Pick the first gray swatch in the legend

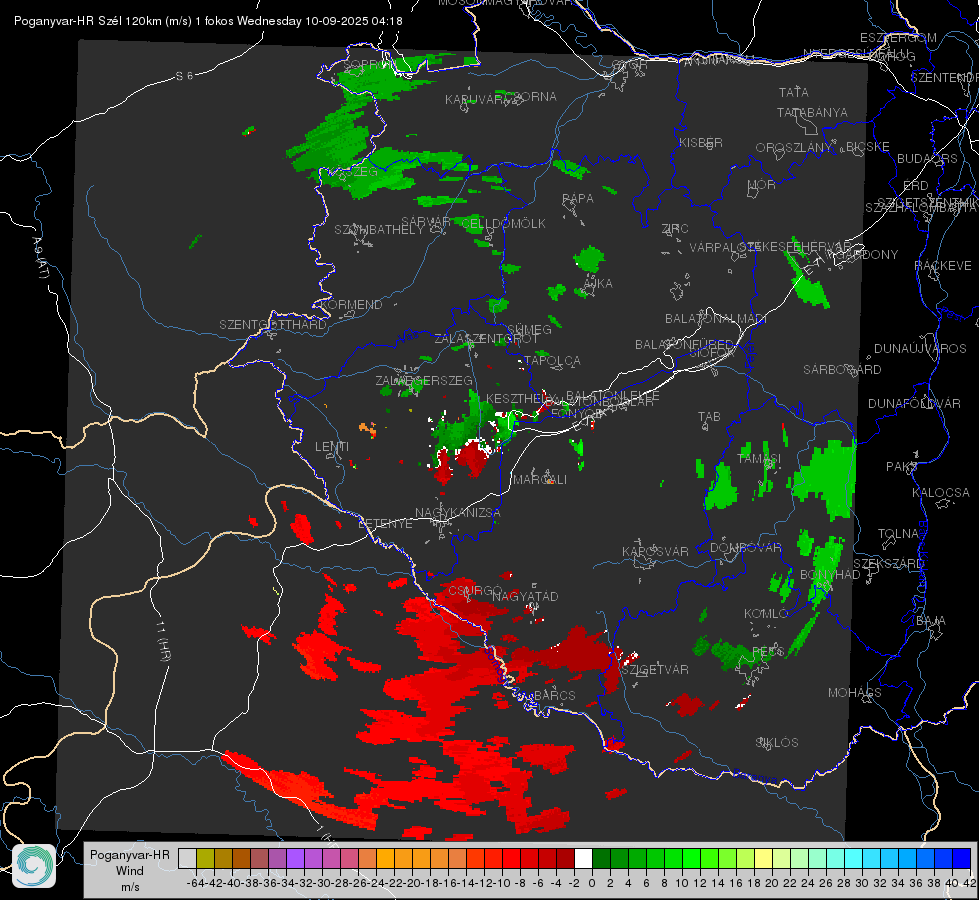coord(187,858)
